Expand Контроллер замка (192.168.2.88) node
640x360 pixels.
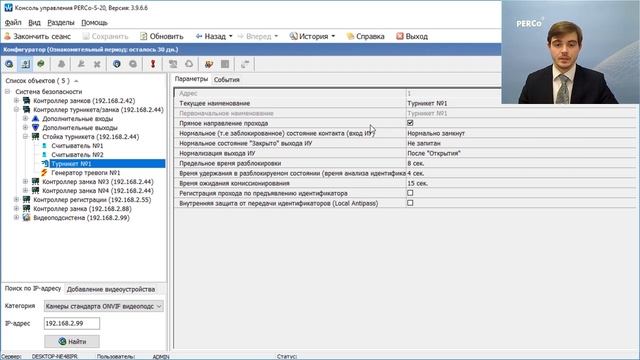tap(16, 209)
